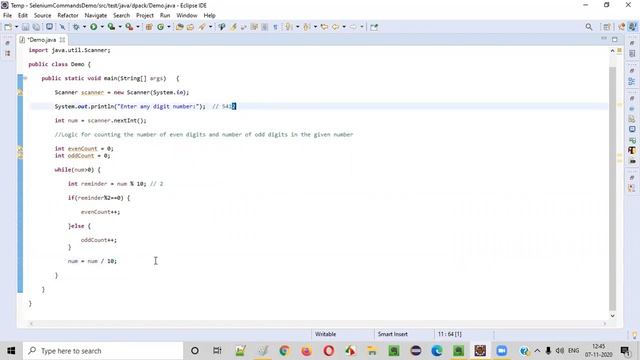The height and width of the screenshot is (360, 640).
Task: Click the New Java Package icon
Action: pyautogui.click(x=149, y=27)
